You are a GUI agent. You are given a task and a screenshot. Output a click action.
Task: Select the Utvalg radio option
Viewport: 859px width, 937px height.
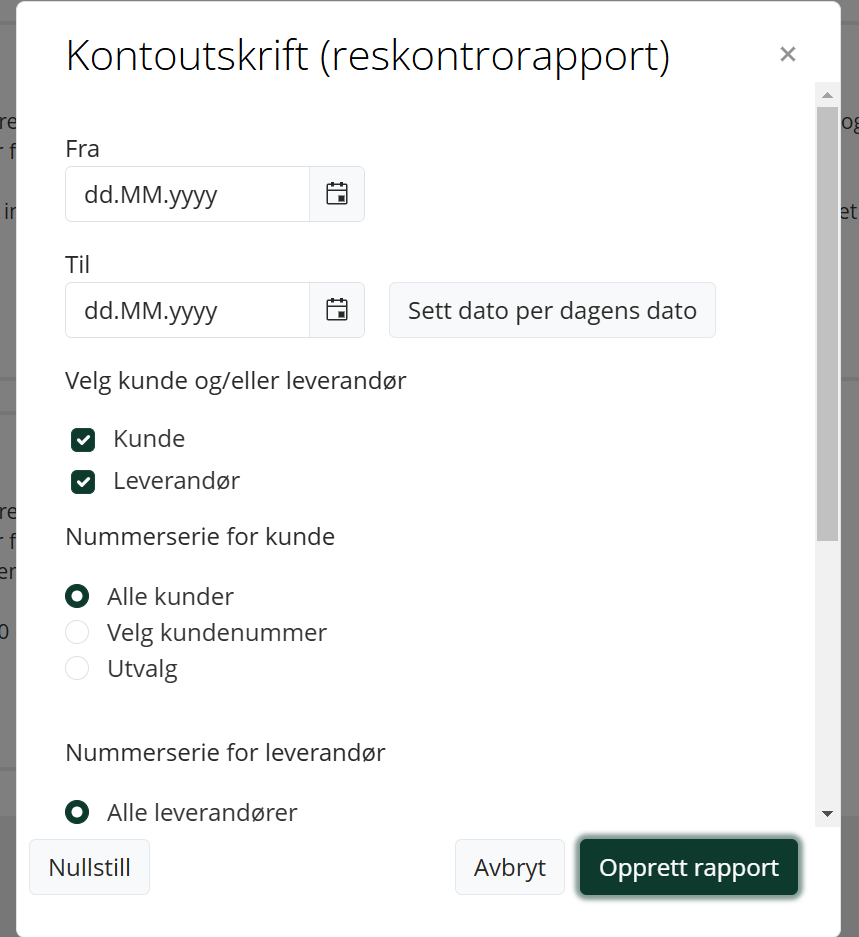(77, 668)
